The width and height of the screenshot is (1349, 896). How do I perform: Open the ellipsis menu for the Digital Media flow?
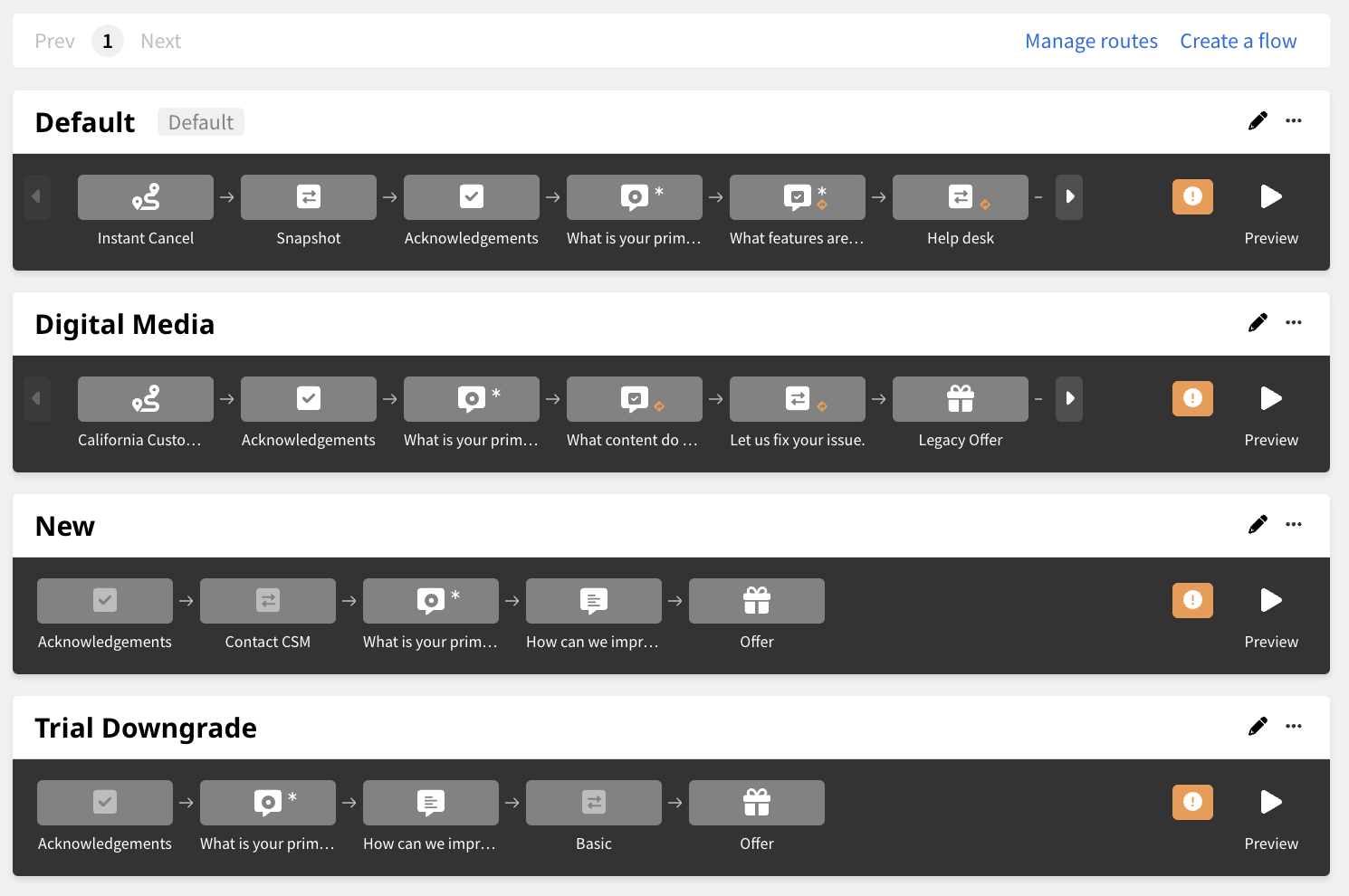[x=1293, y=322]
